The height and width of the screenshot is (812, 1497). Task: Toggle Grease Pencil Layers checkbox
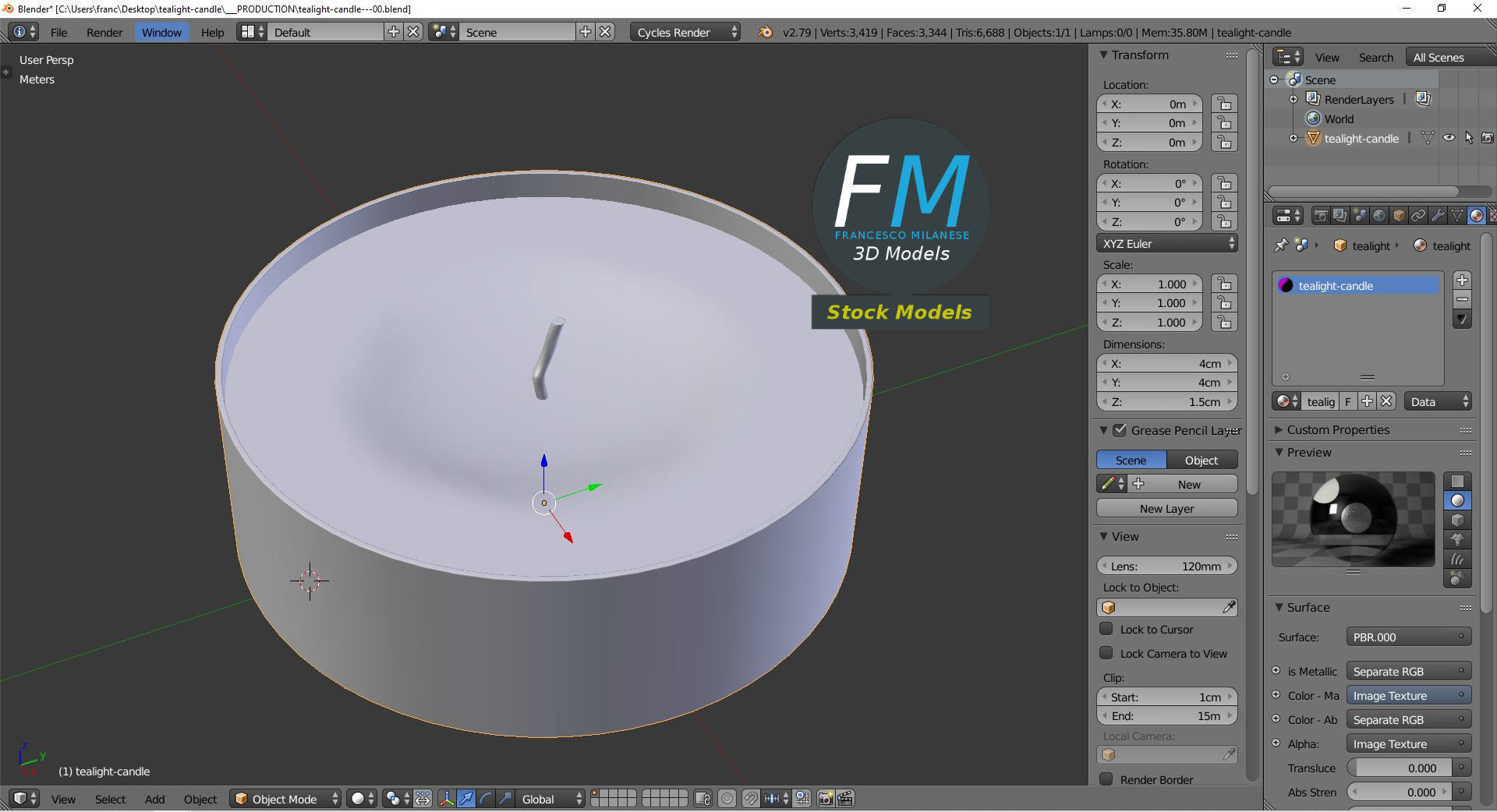[x=1120, y=430]
